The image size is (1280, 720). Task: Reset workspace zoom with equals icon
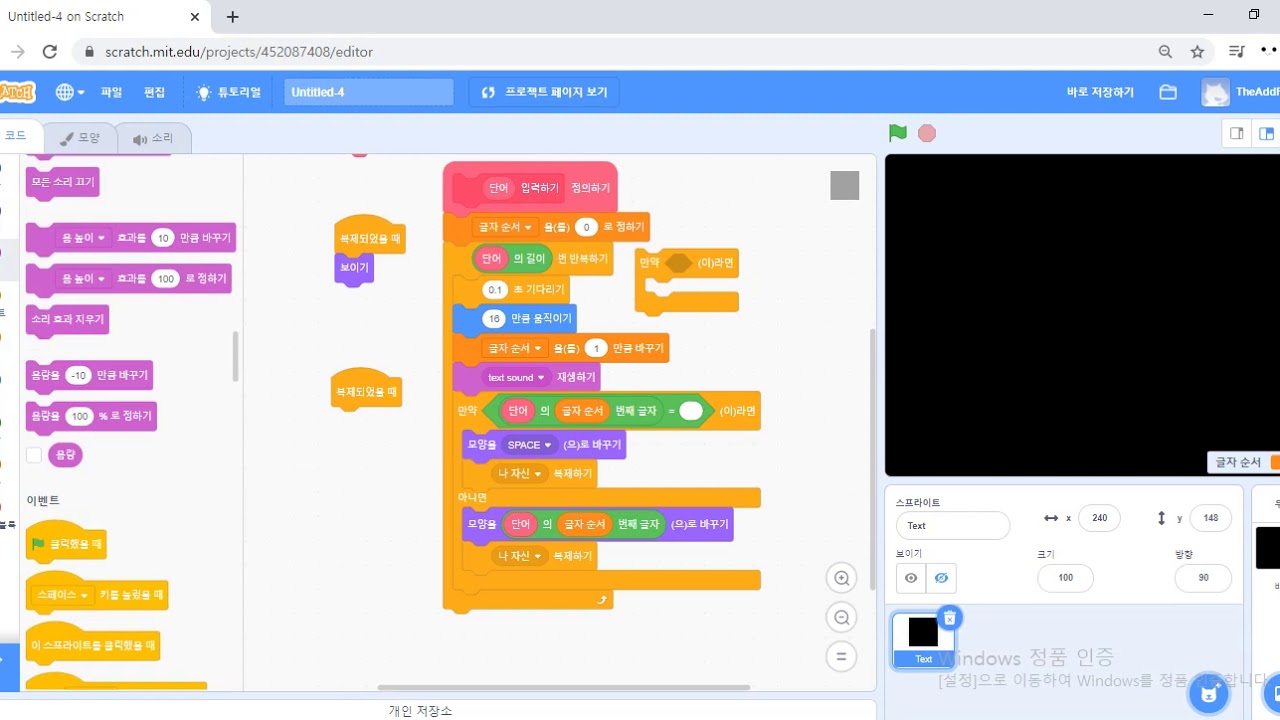(x=842, y=657)
